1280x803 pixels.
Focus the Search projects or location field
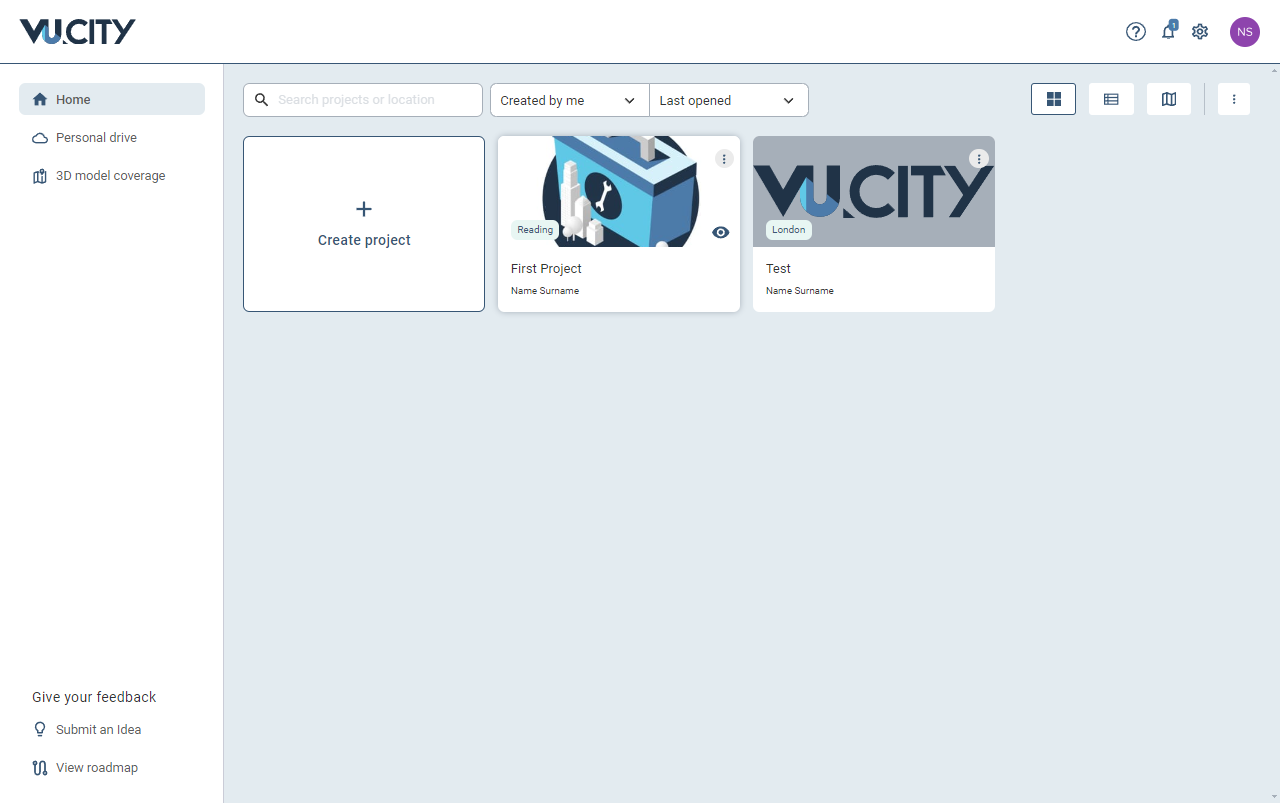(x=363, y=100)
